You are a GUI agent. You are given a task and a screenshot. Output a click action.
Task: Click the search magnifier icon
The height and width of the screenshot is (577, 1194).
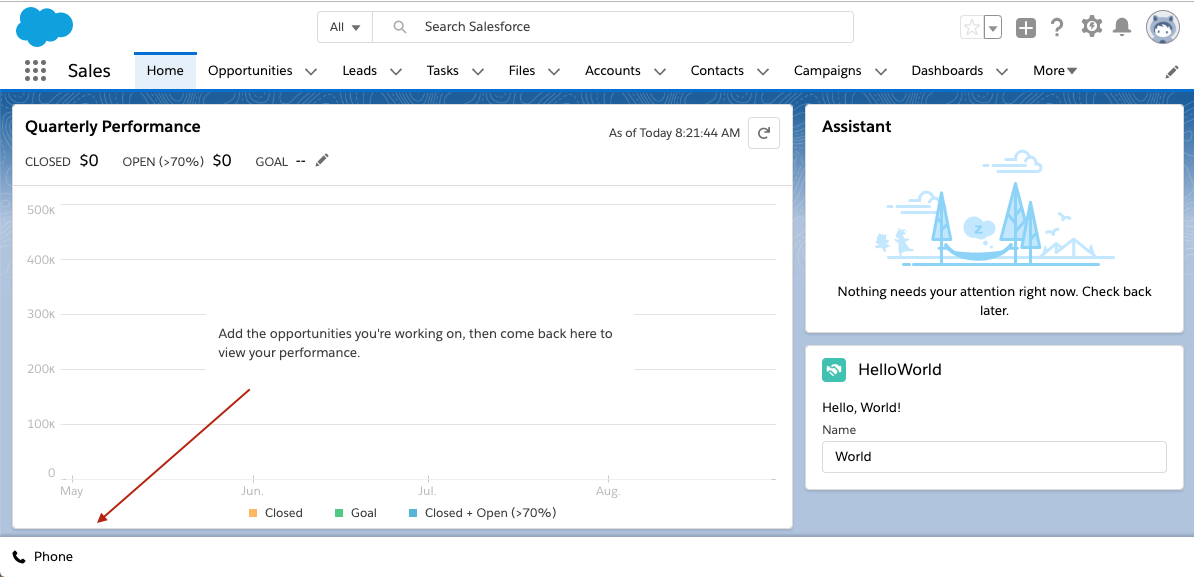[x=399, y=27]
